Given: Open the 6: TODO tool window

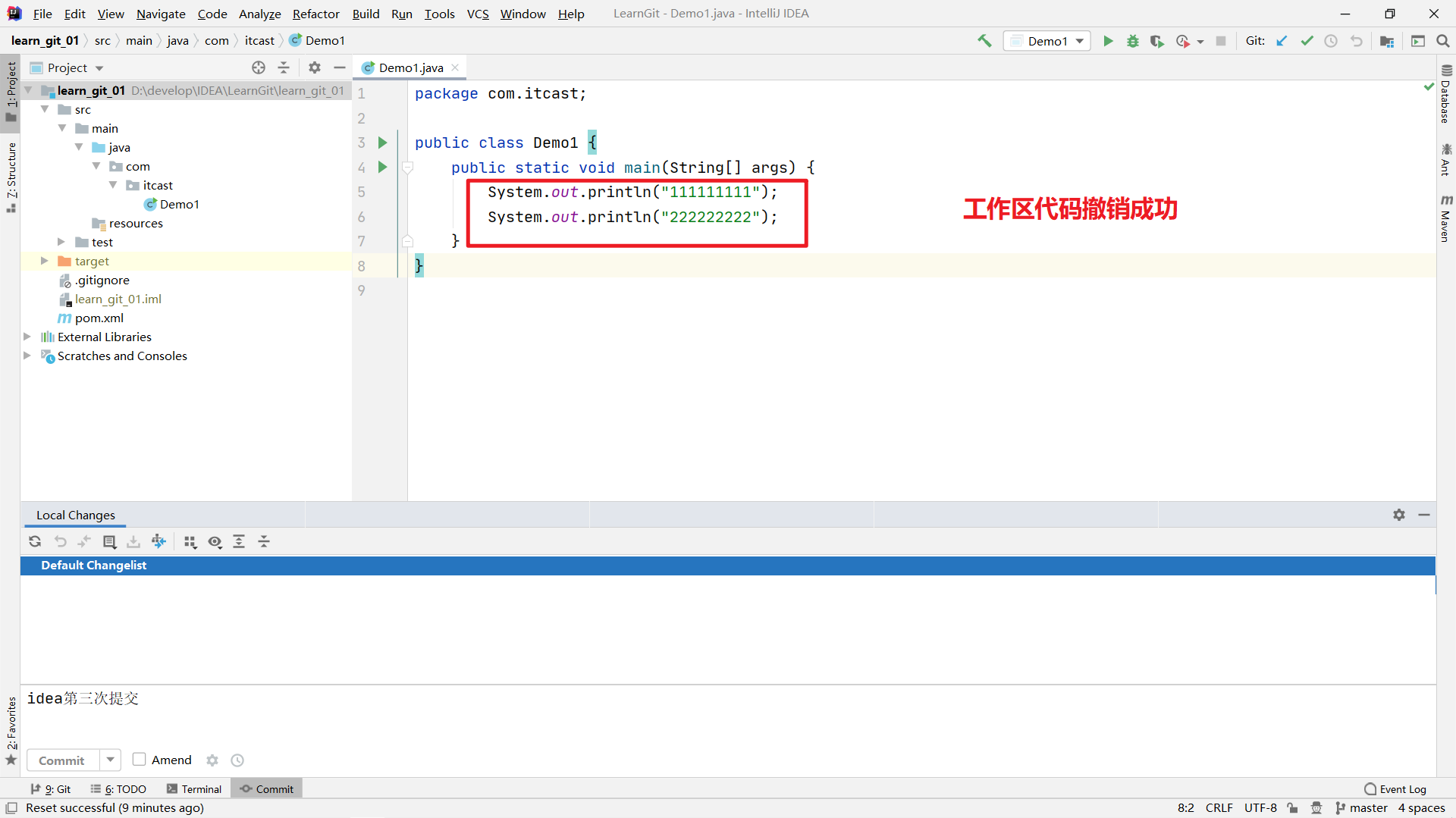Looking at the screenshot, I should click(x=118, y=789).
